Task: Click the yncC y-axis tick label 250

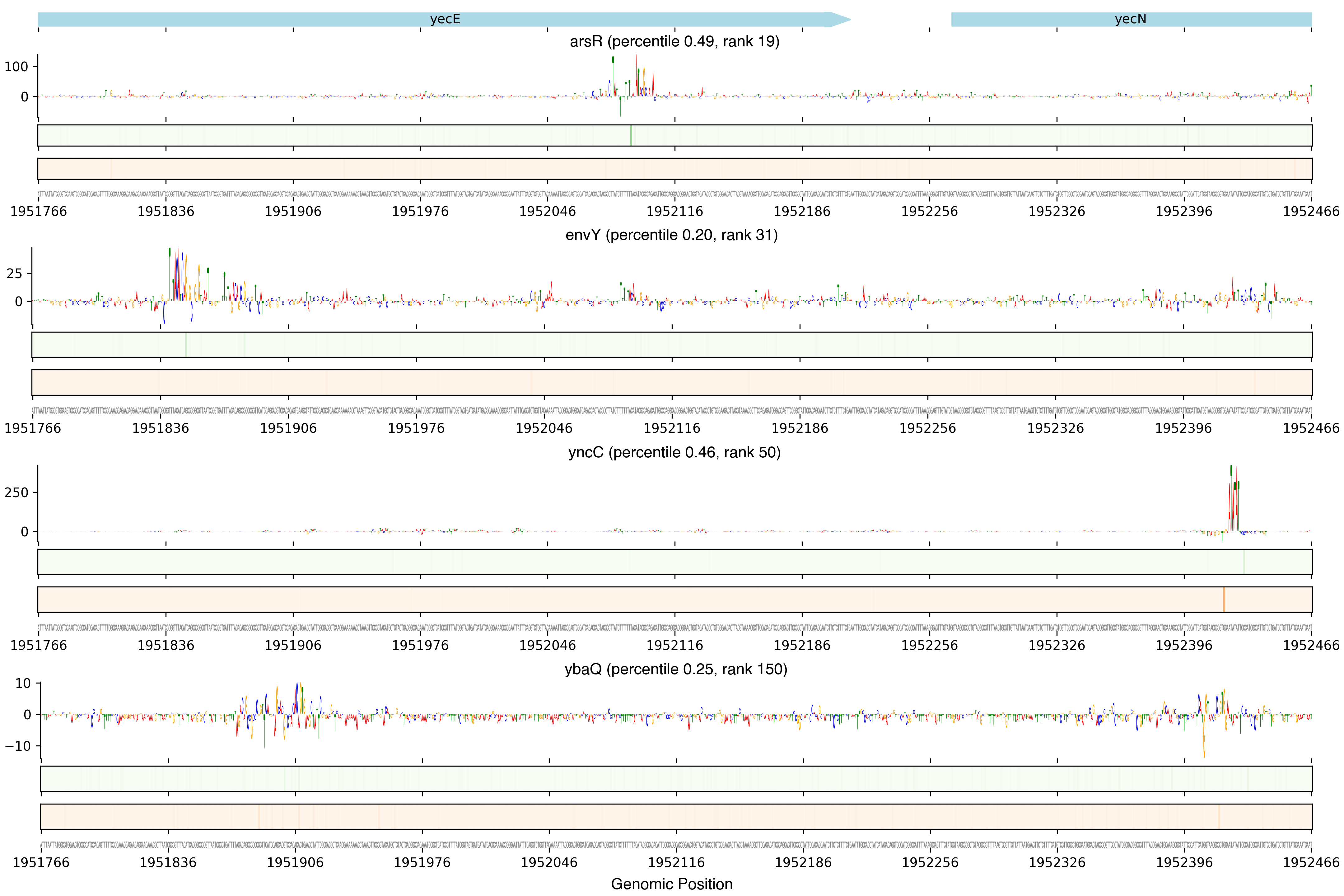Action: (x=16, y=492)
